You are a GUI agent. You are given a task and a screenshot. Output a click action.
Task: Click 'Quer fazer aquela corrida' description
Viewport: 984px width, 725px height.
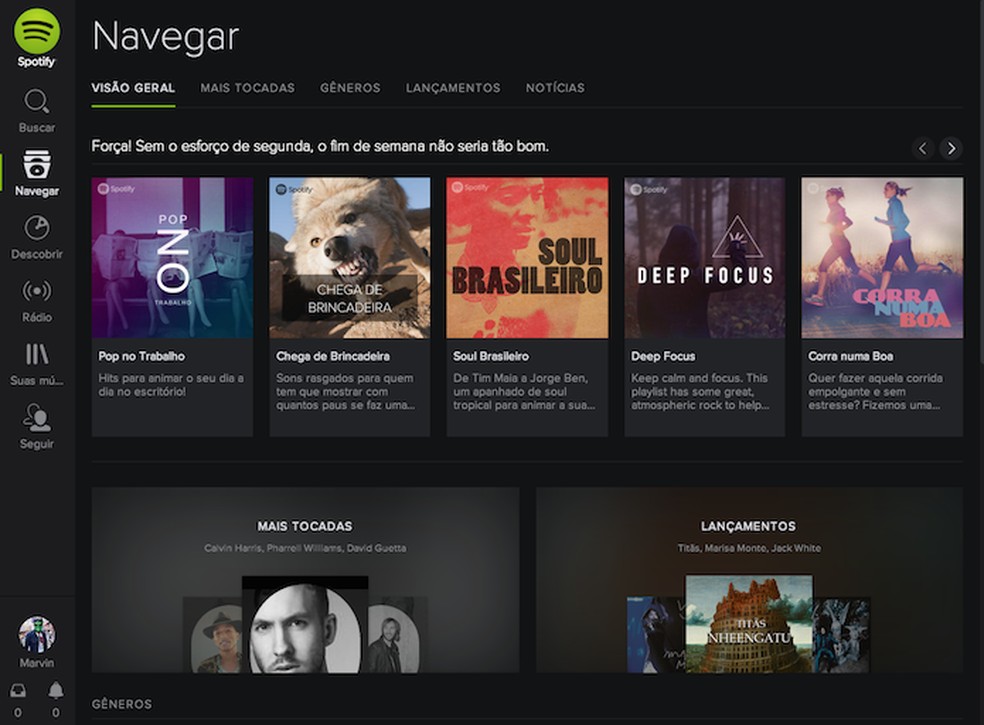pos(875,392)
